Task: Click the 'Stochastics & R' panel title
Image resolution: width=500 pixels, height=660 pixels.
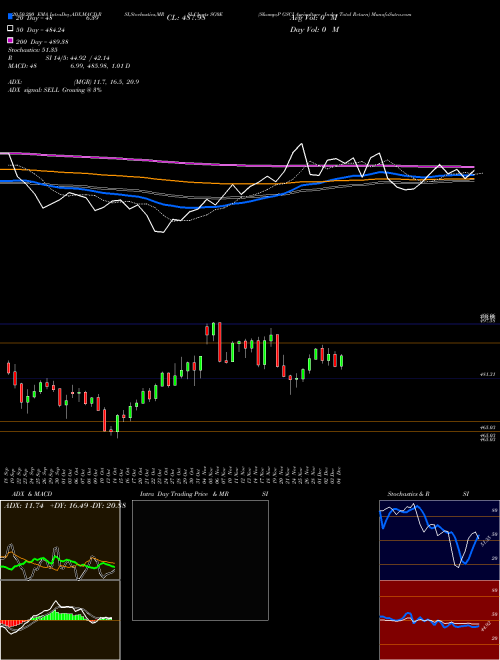Action: (409, 494)
